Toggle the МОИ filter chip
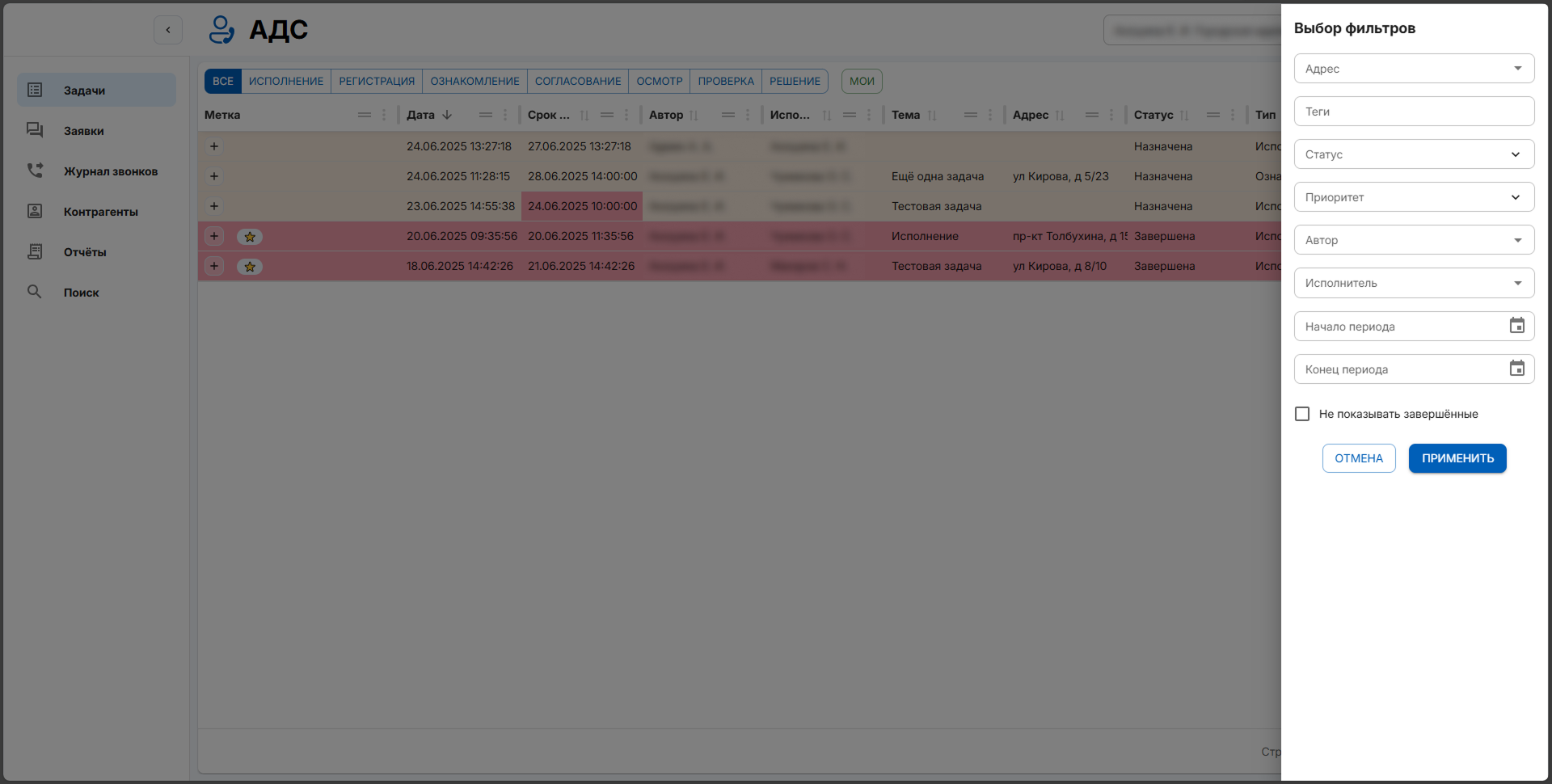 tap(862, 81)
